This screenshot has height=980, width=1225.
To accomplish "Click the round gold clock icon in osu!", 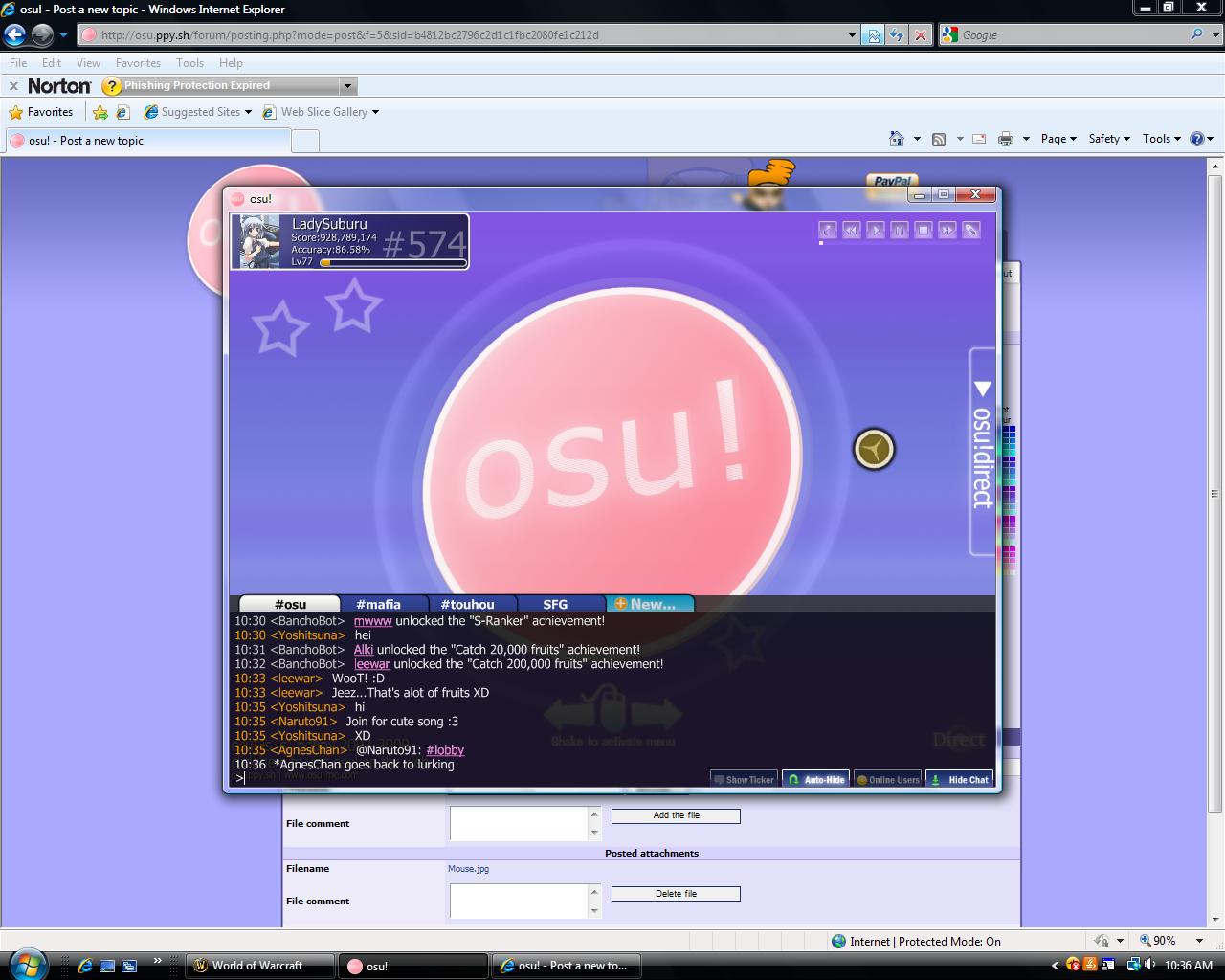I will pyautogui.click(x=874, y=449).
